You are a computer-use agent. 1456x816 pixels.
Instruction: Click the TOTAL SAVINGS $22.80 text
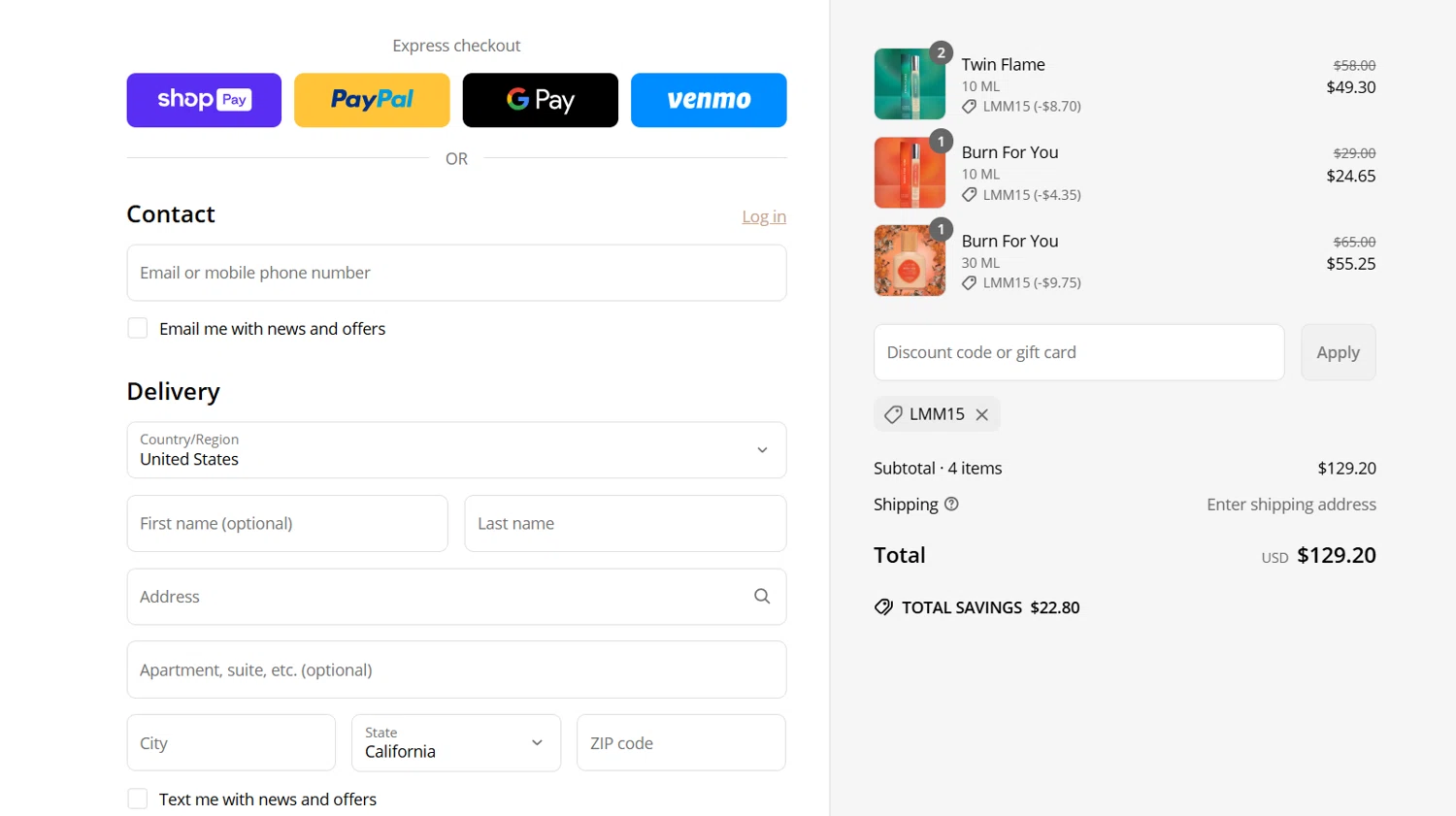[x=990, y=607]
